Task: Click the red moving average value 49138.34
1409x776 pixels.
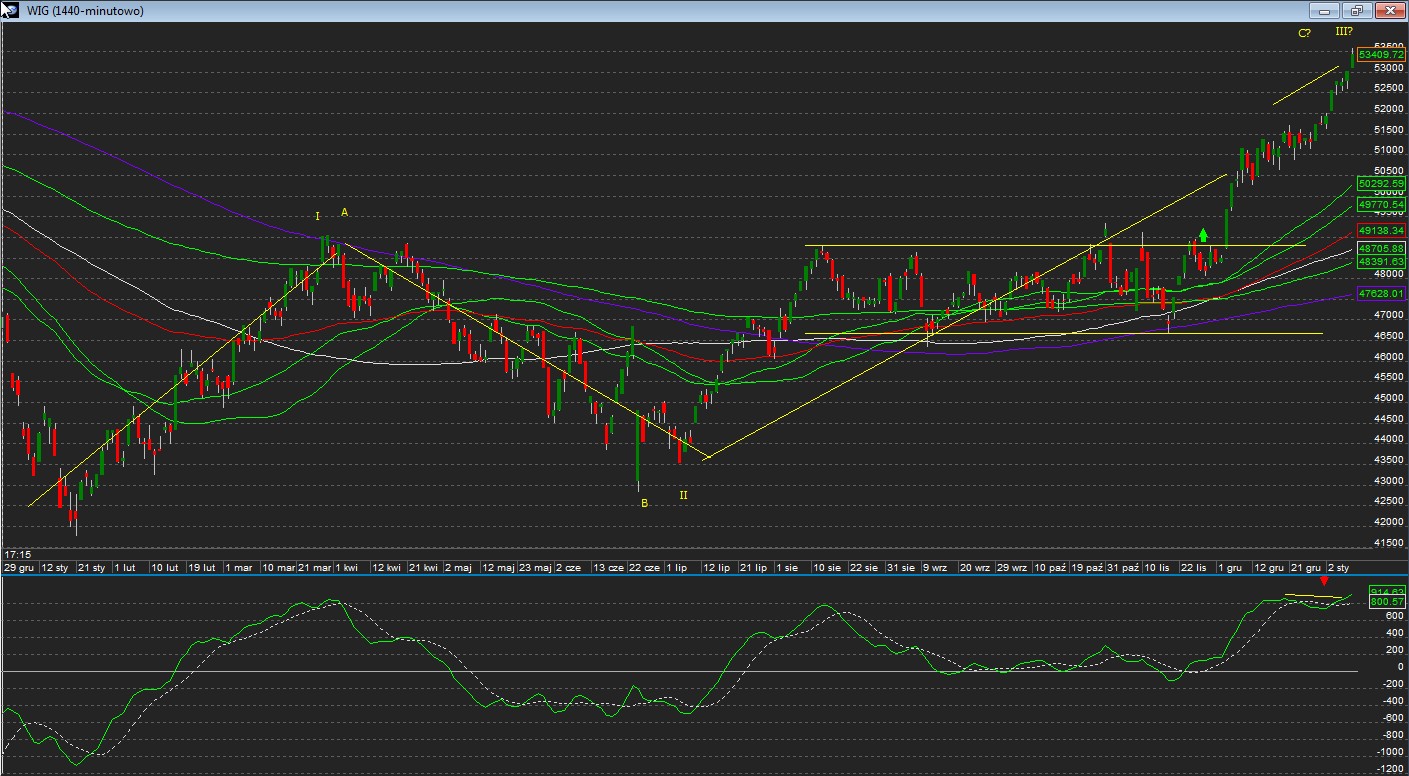Action: coord(1381,229)
